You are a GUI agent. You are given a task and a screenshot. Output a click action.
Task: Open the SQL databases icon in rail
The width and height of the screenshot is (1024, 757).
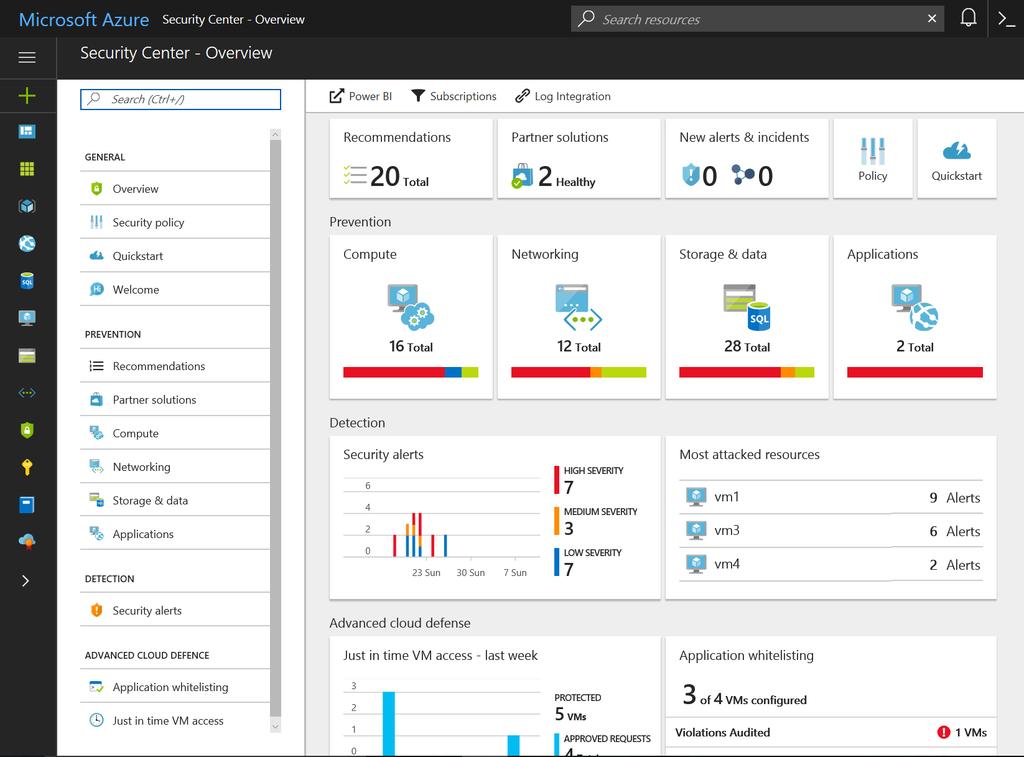click(27, 281)
